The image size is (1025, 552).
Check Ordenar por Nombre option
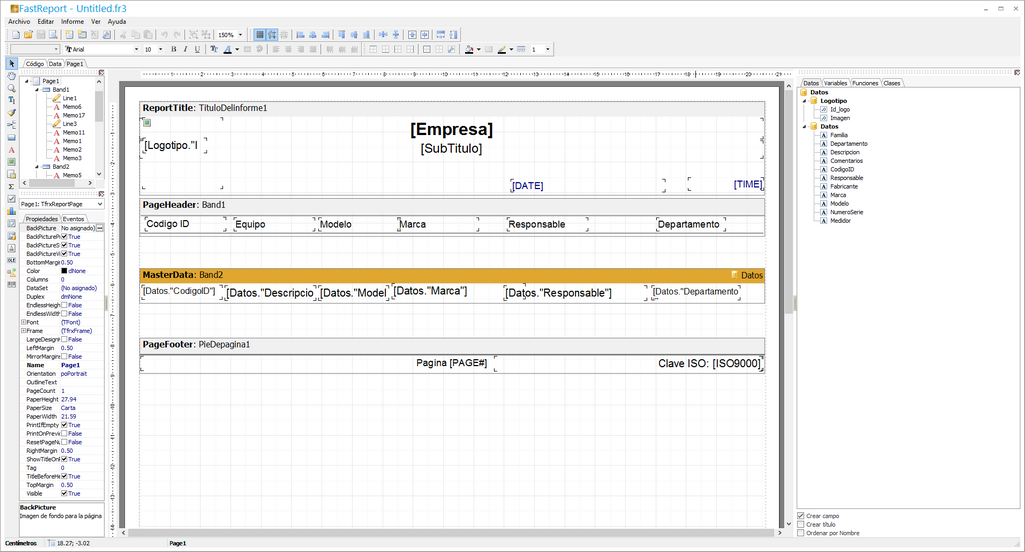point(801,533)
